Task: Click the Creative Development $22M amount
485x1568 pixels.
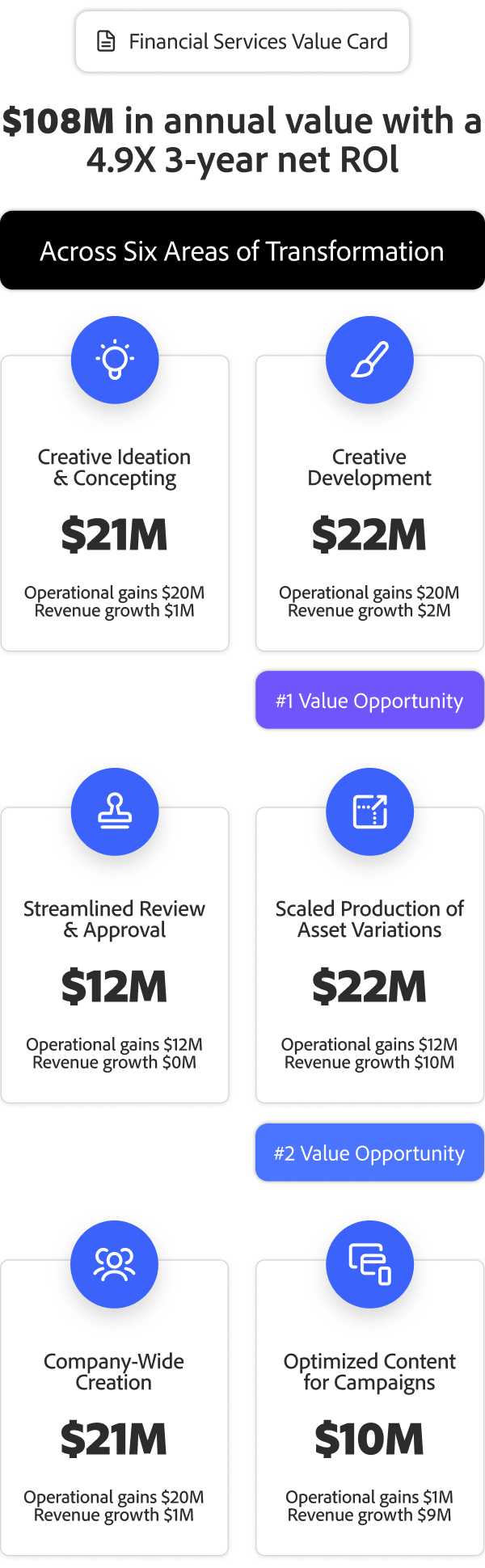Action: [x=369, y=535]
